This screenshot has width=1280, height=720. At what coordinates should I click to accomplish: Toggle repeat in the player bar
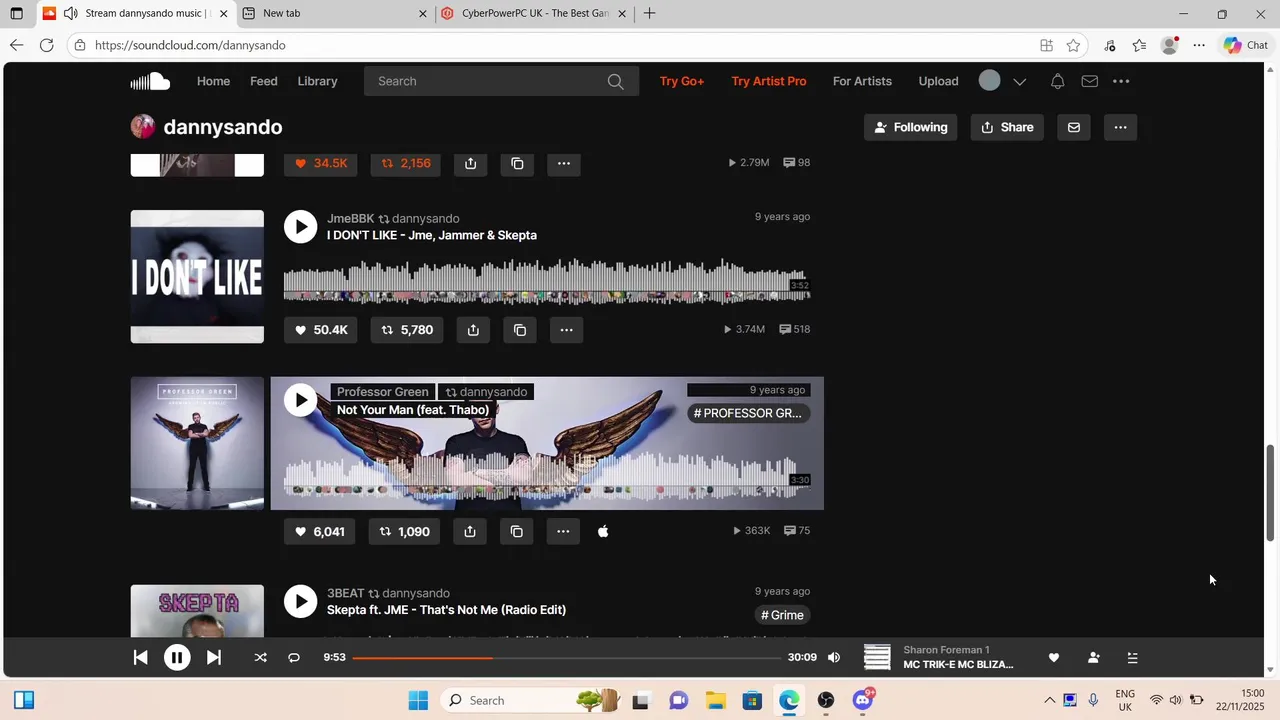click(x=294, y=657)
